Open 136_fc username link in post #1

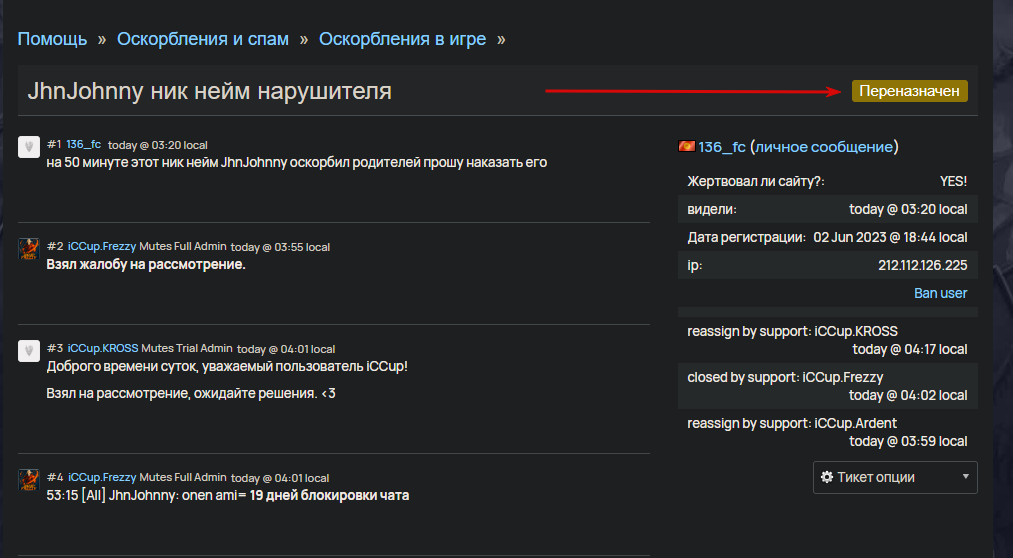click(83, 144)
